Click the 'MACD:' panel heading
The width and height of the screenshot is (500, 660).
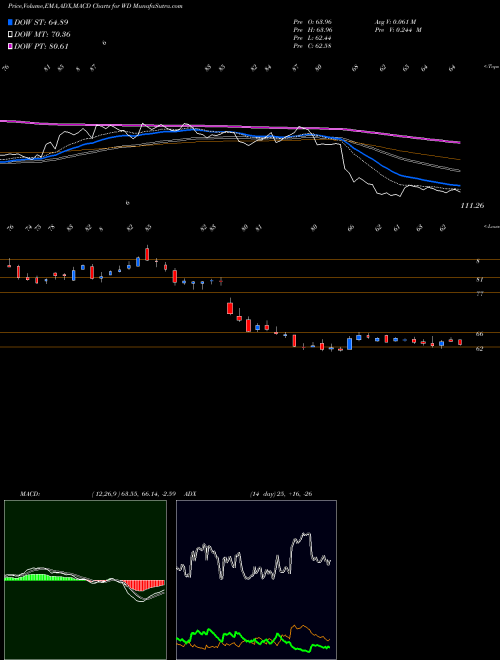30,494
